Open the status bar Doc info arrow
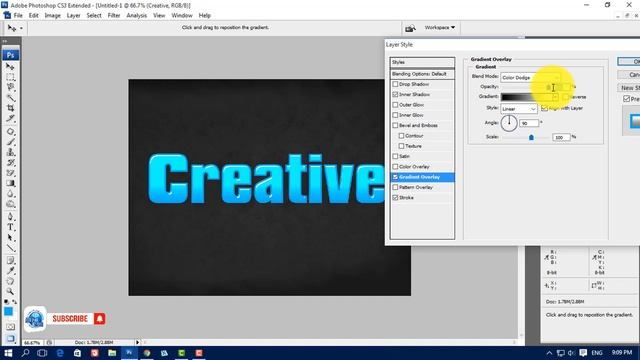Screen dimensions: 640x360 click(138, 342)
